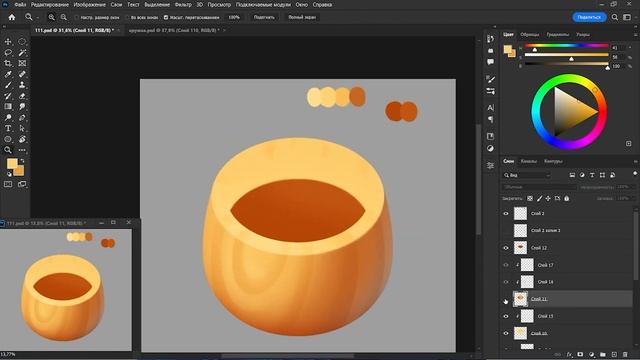
Task: Enable the 'Во всех окнах' checkbox
Action: coord(127,18)
